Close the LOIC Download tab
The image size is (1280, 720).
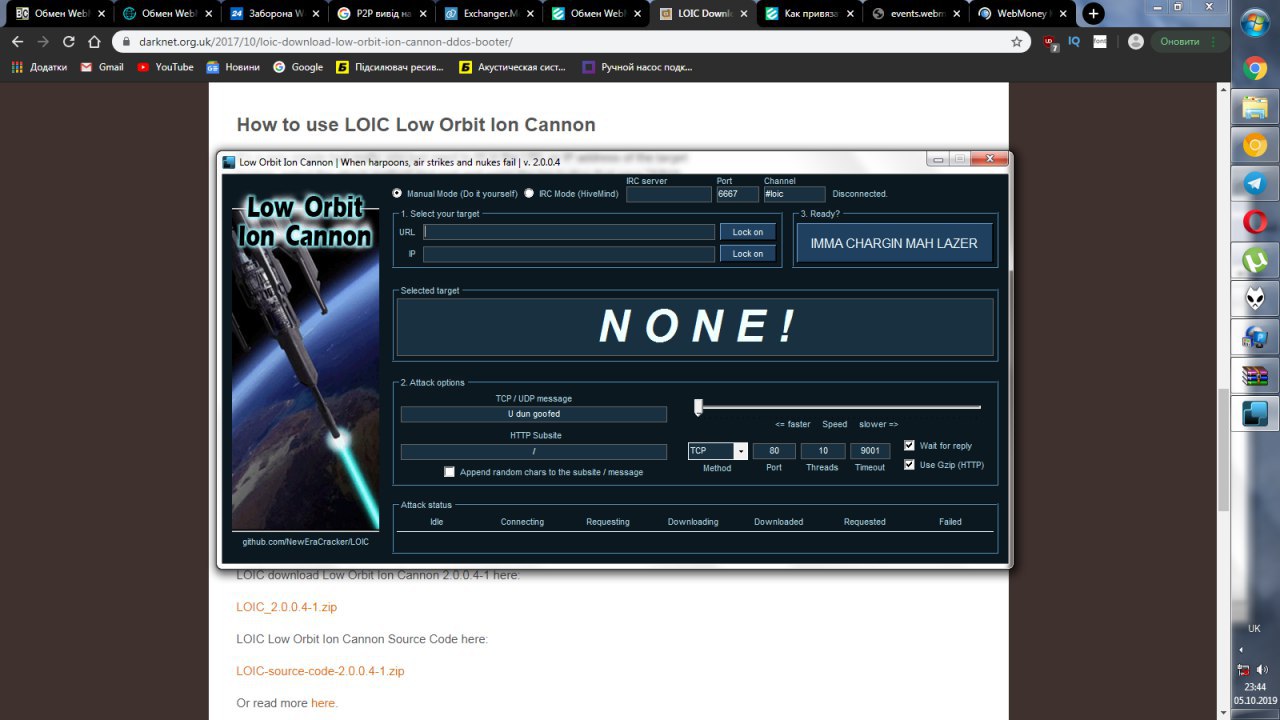point(743,14)
